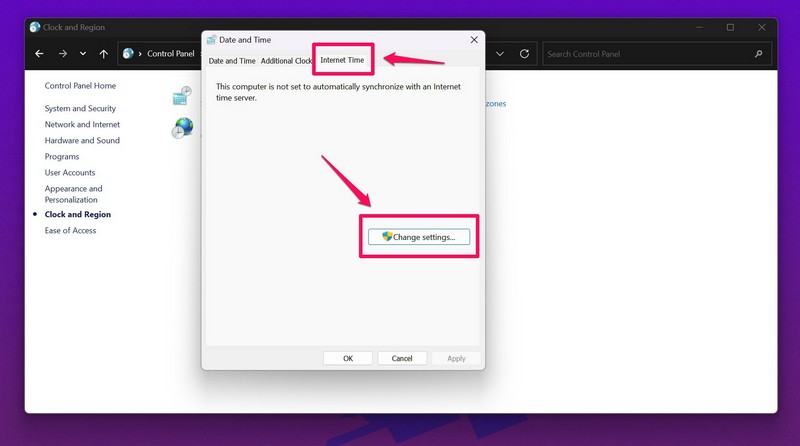Maximize the Clock and Region window
This screenshot has width=800, height=446.
730,27
